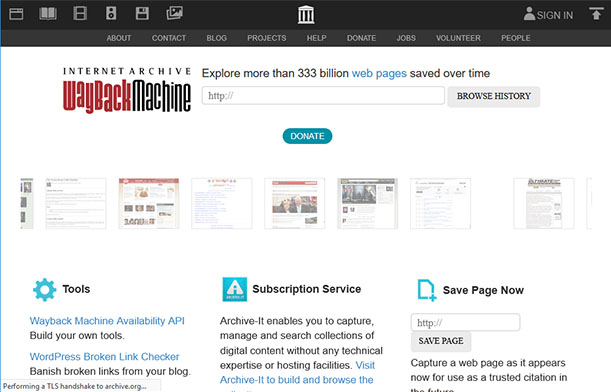Open the Images icon
This screenshot has width=611, height=392.
point(174,13)
